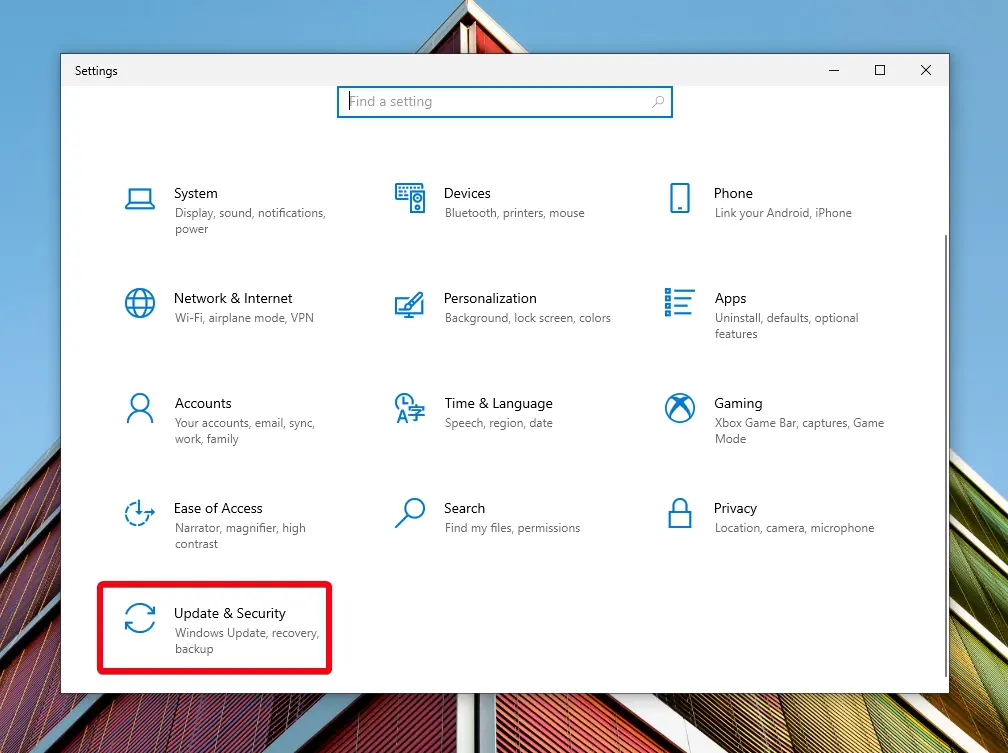Click 'Background, lock screen, colors' description
The height and width of the screenshot is (753, 1008).
click(528, 318)
